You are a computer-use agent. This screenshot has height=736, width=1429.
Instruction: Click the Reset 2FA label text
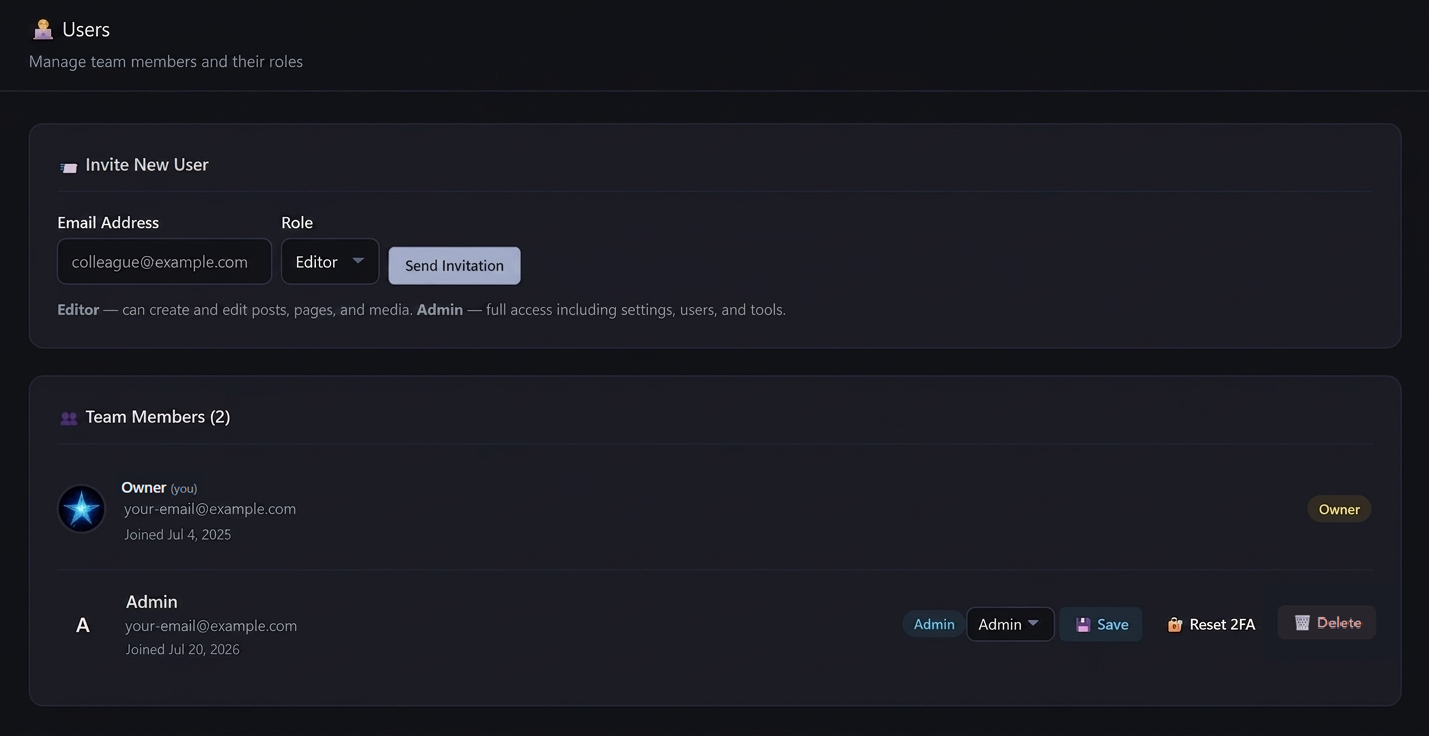point(1222,624)
